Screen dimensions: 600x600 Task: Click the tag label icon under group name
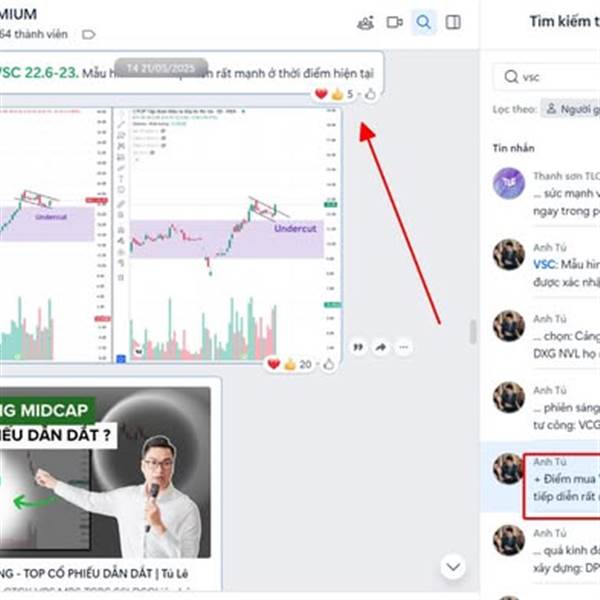(88, 35)
